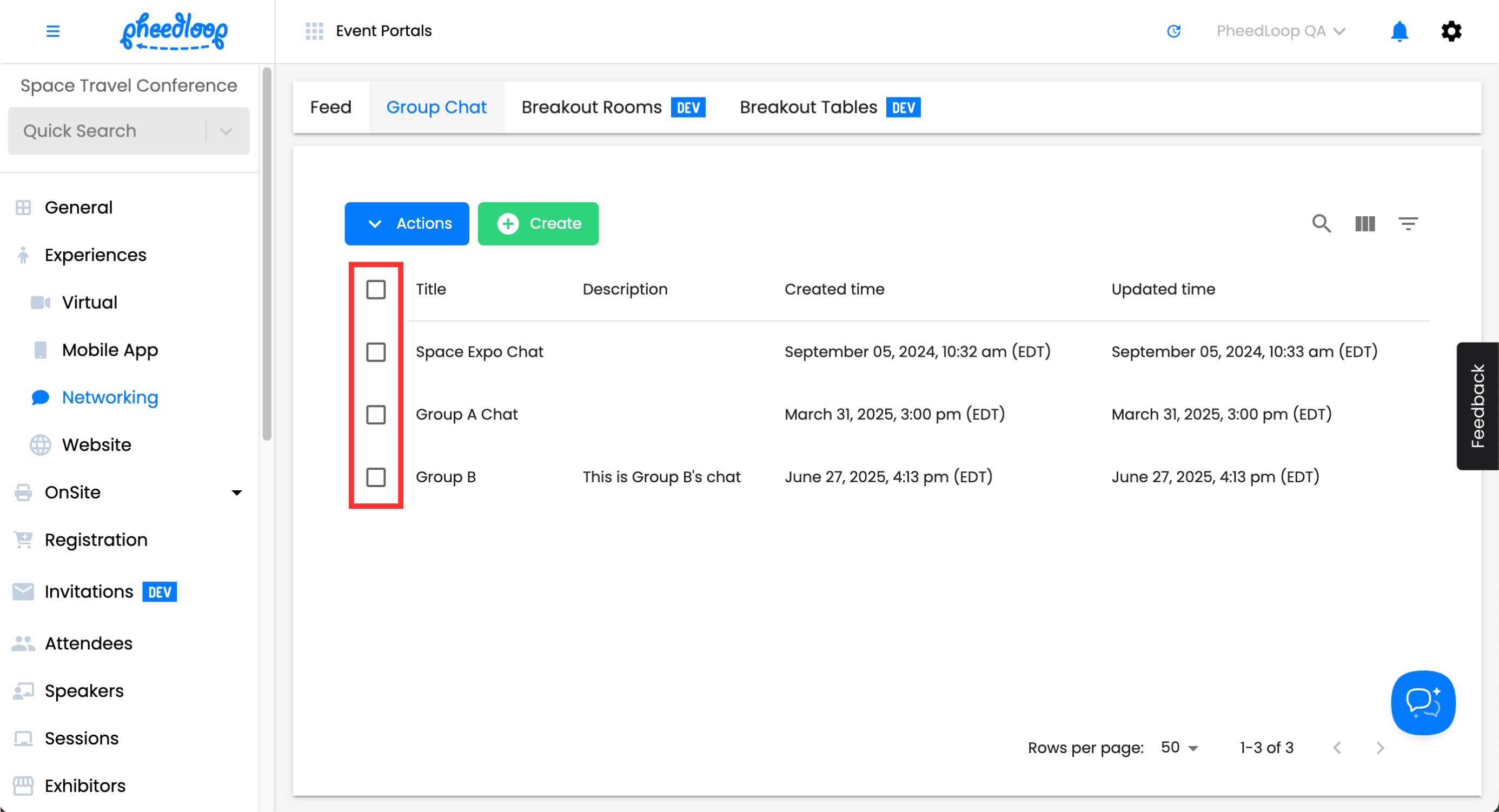
Task: Click the hamburger menu icon
Action: (x=53, y=31)
